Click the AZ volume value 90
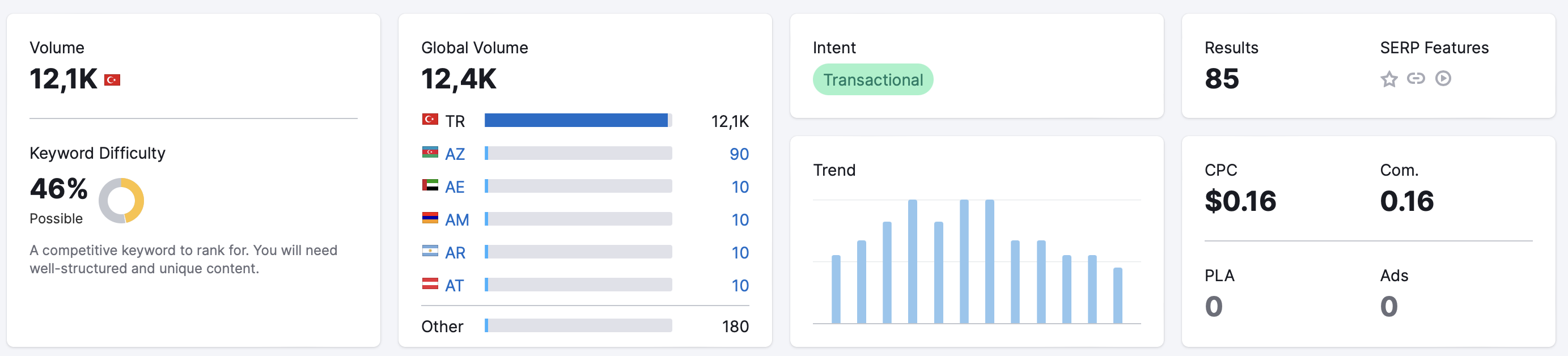 739,154
